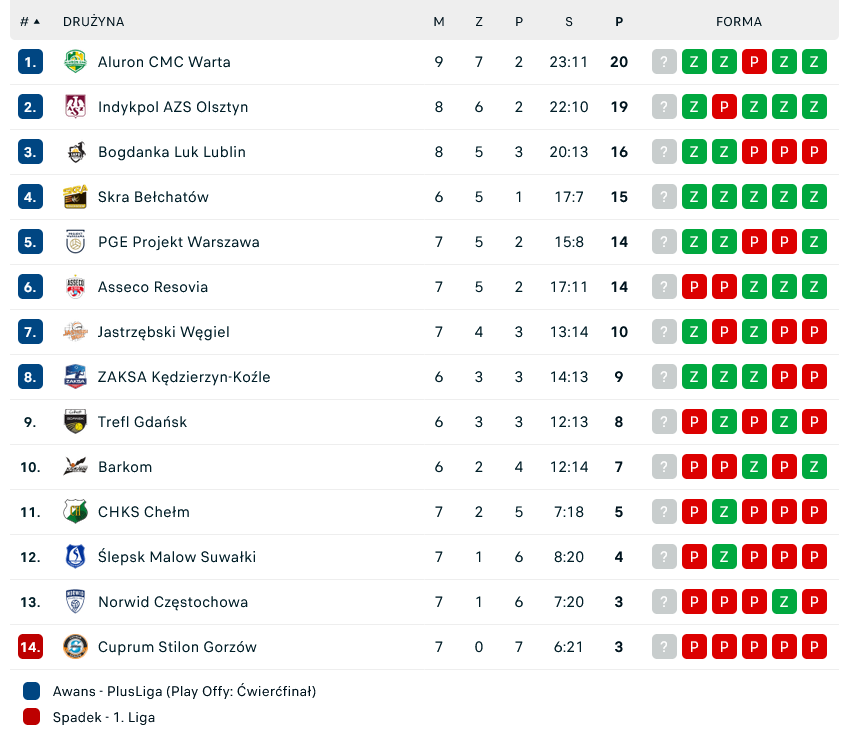Viewport: 846px width, 741px height.
Task: Click the blue Awans legend color square
Action: click(31, 691)
